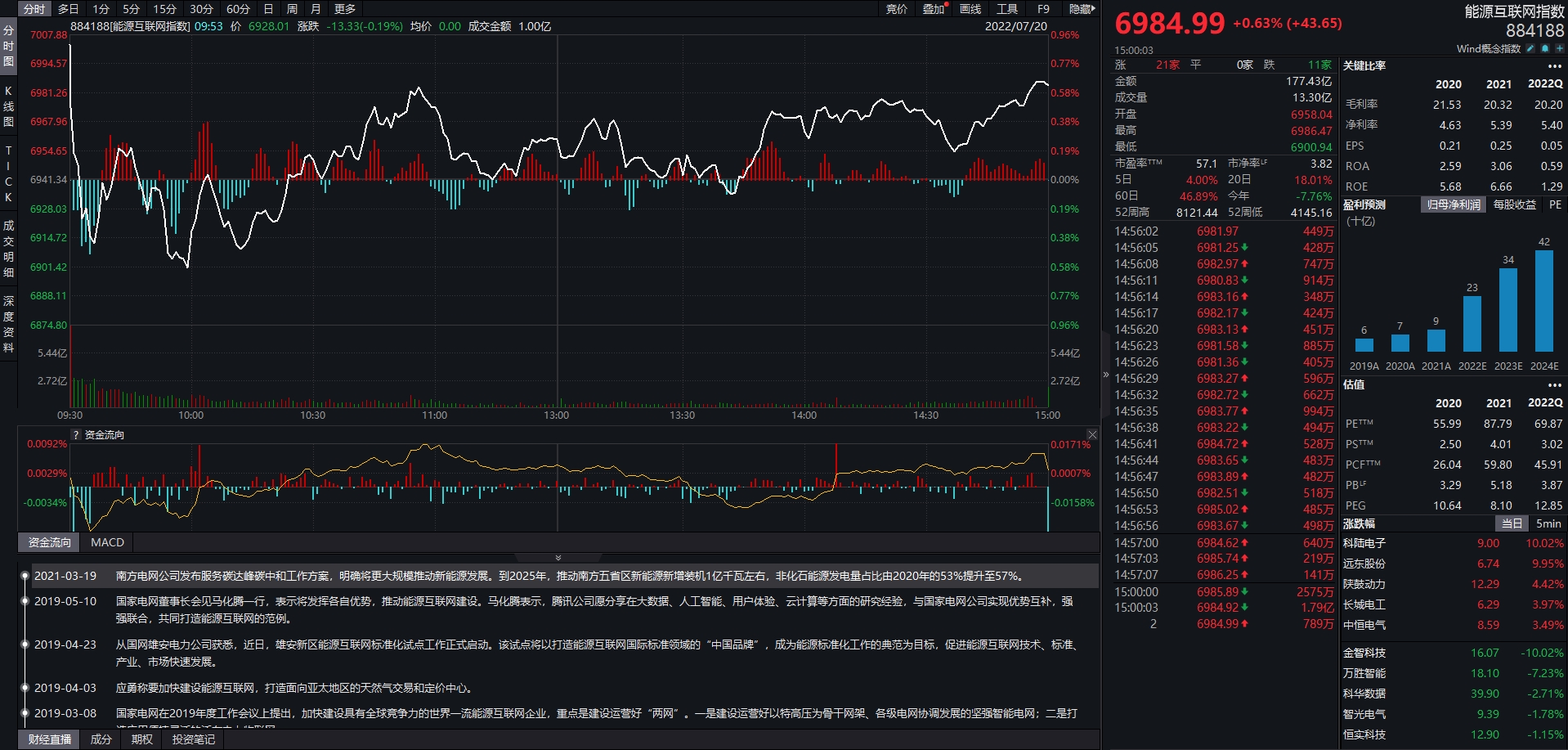Select the 日 daily K-line period
Screen dimensions: 1568x750
point(268,9)
